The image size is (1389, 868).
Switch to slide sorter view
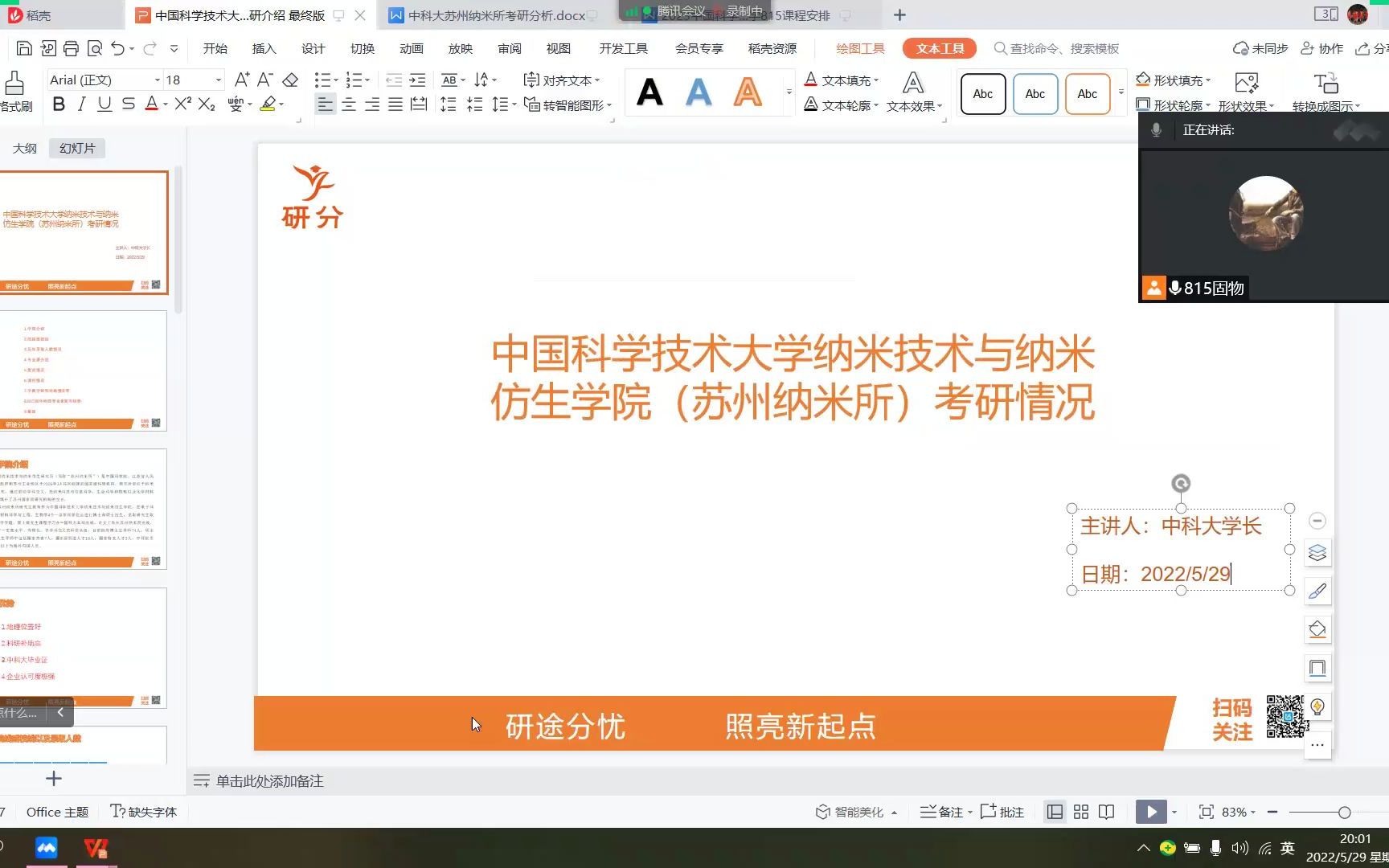coord(1081,812)
